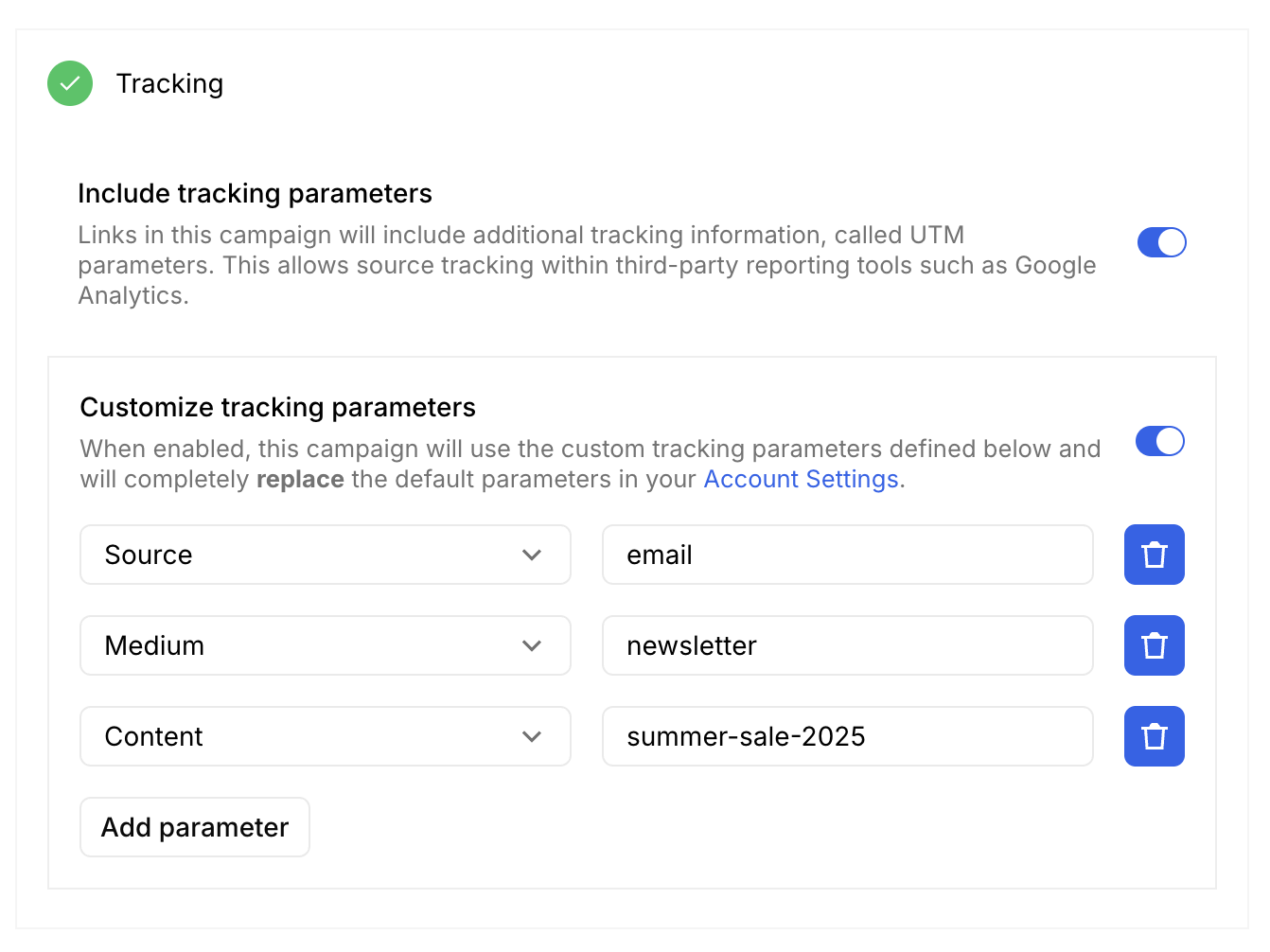The width and height of the screenshot is (1270, 952).
Task: Open the Source parameter type dropdown
Action: tap(325, 555)
